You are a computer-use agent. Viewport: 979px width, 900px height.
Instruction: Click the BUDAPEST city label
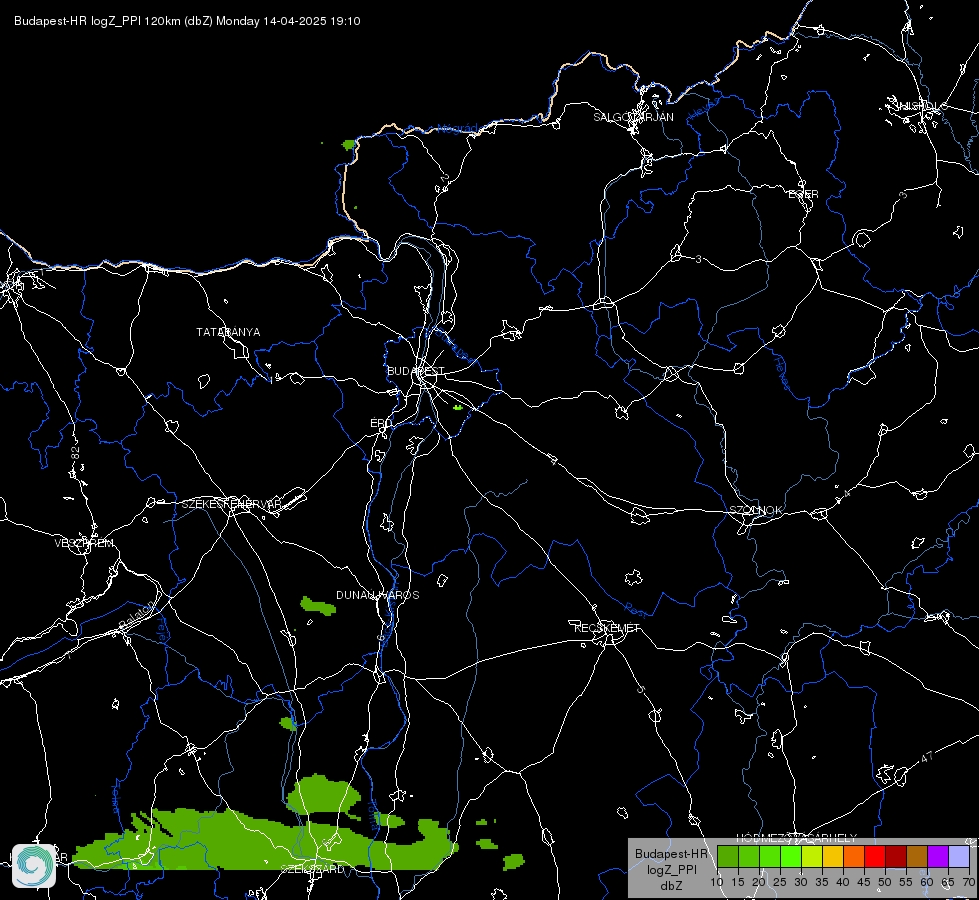[x=415, y=371]
